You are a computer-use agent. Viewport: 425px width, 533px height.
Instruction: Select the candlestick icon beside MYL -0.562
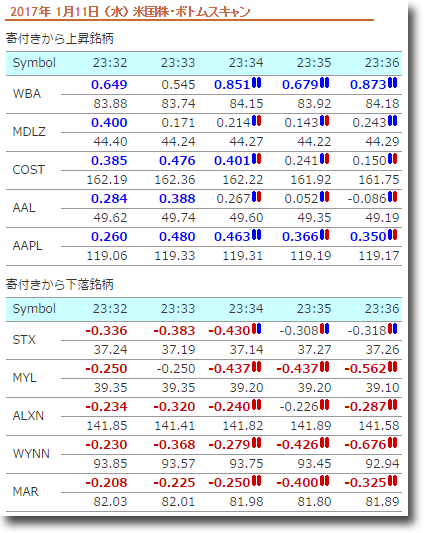point(392,367)
